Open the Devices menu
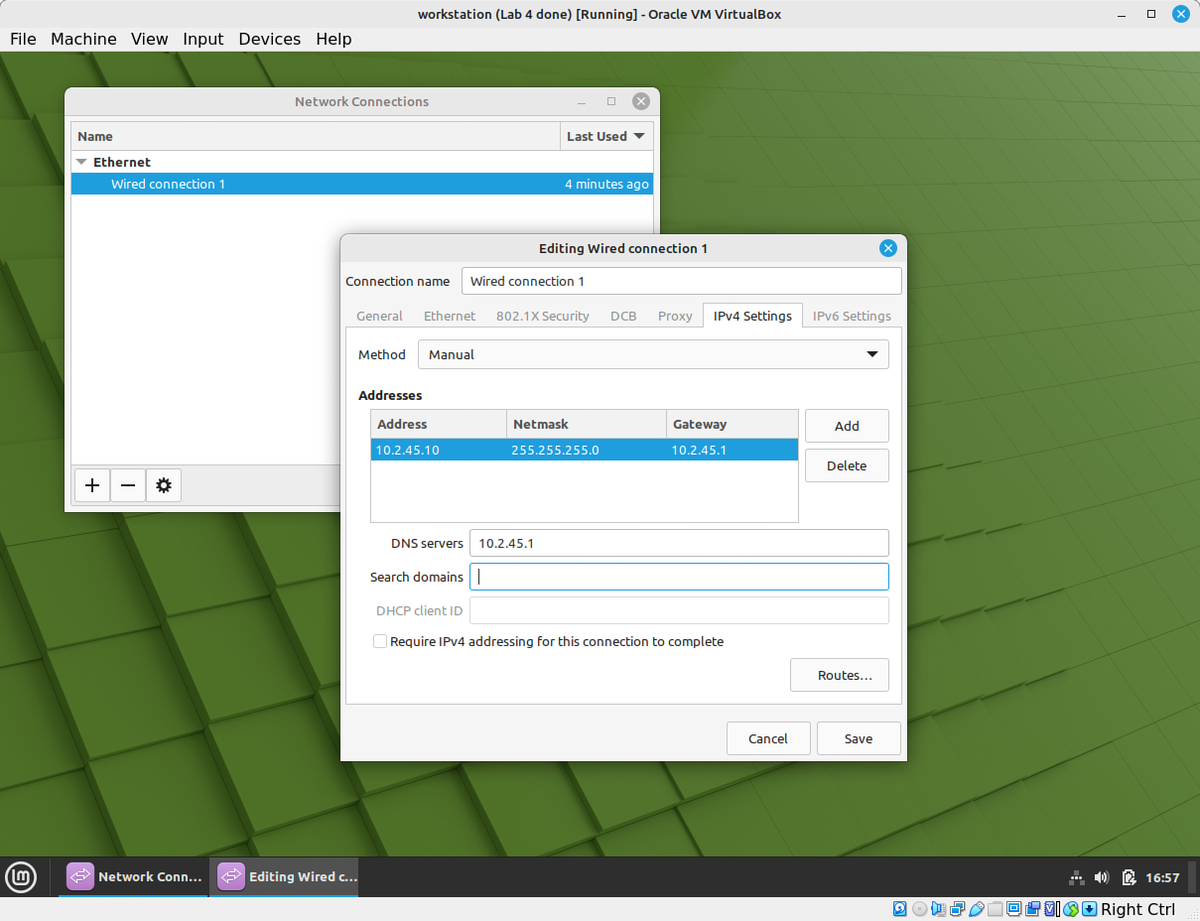1200x921 pixels. (269, 39)
